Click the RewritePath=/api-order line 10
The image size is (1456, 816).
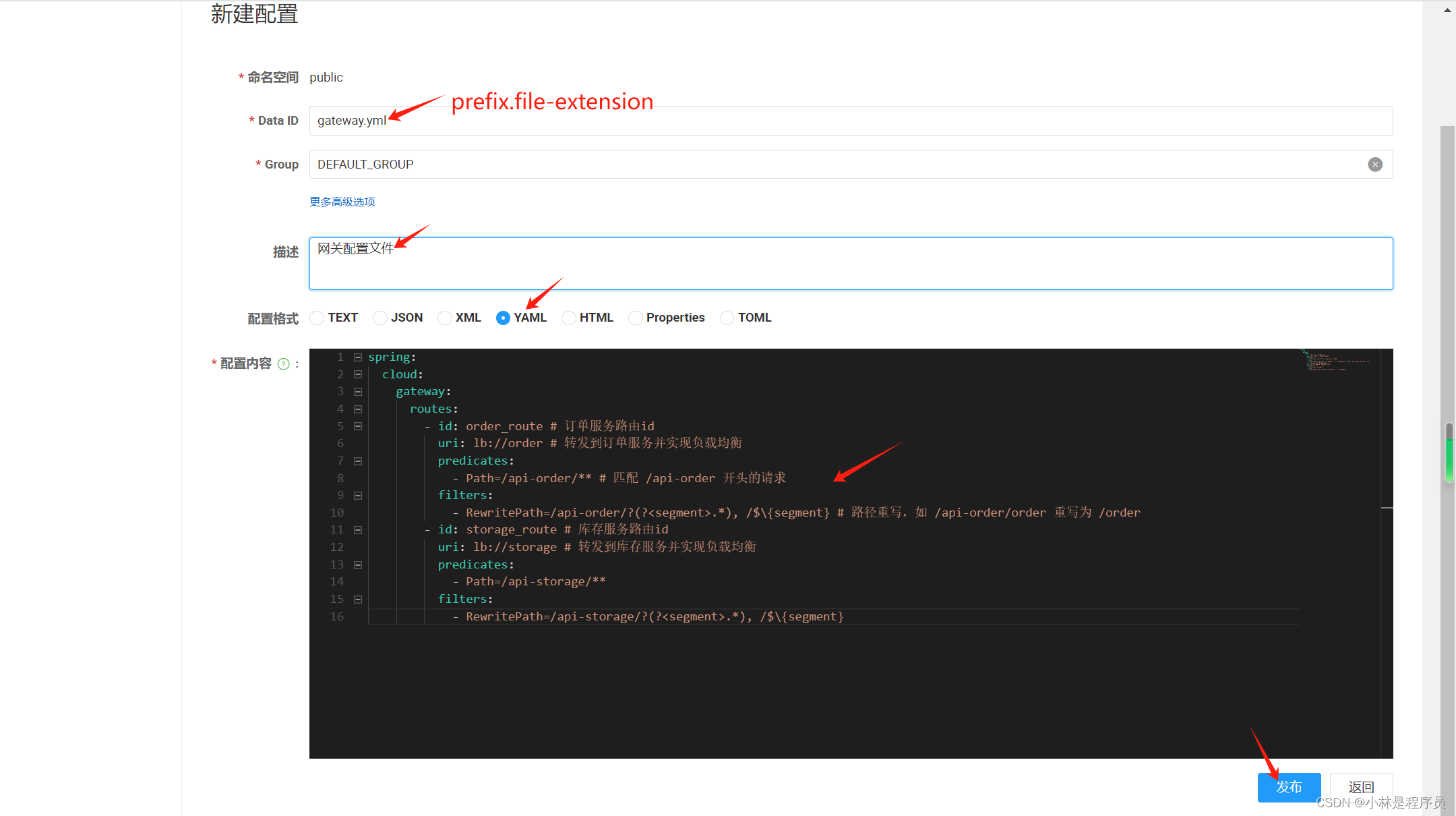(x=796, y=513)
